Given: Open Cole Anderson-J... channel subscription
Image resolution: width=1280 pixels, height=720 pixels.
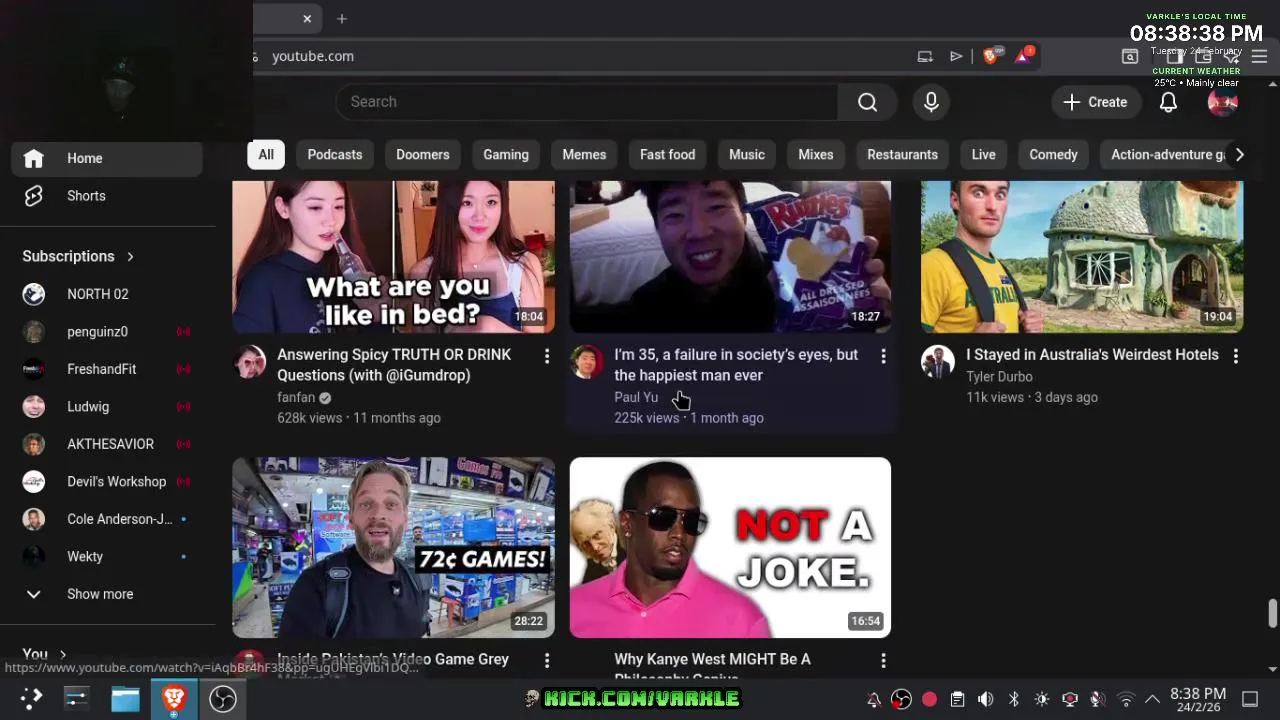Looking at the screenshot, I should [x=108, y=519].
